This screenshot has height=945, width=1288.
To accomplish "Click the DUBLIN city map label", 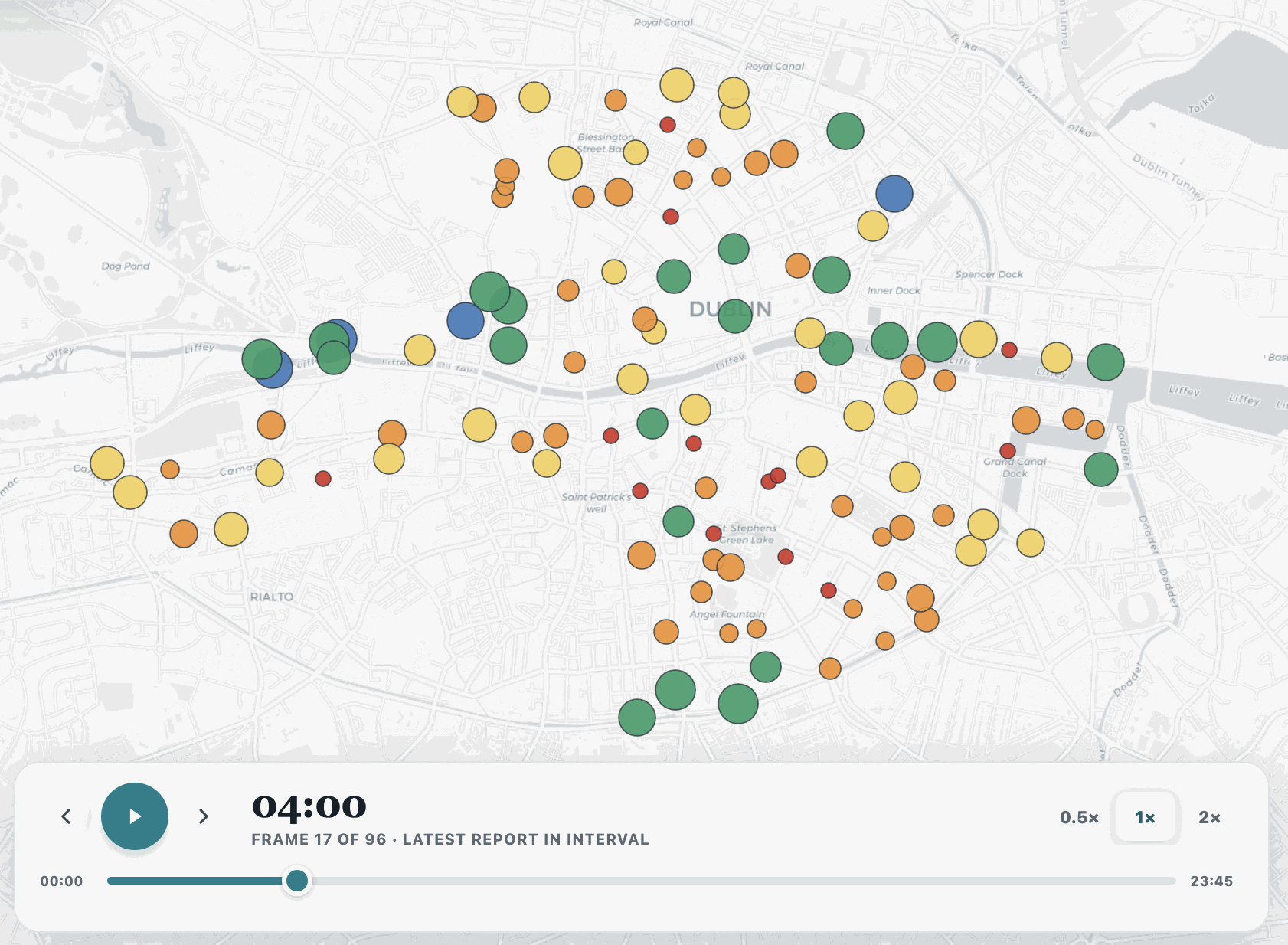I will (x=731, y=309).
